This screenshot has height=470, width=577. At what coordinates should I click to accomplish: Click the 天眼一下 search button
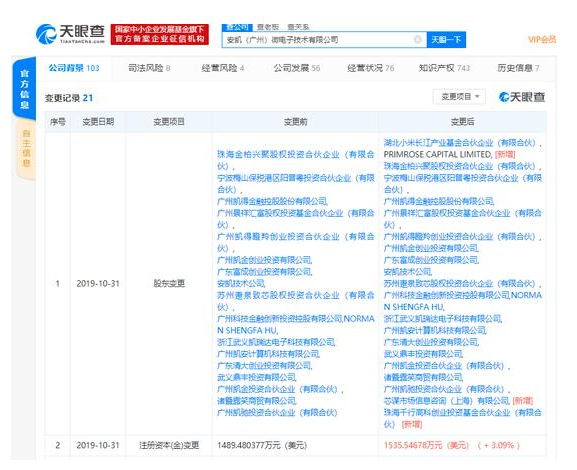[x=446, y=39]
